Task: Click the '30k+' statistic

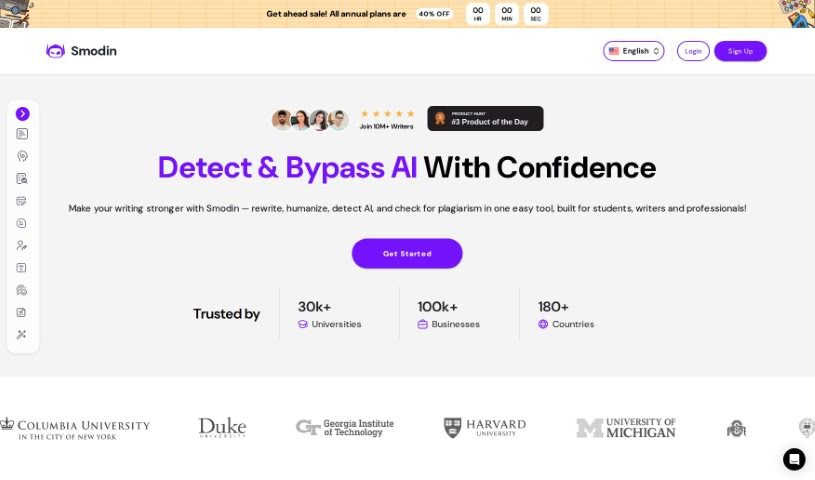Action: click(x=314, y=307)
